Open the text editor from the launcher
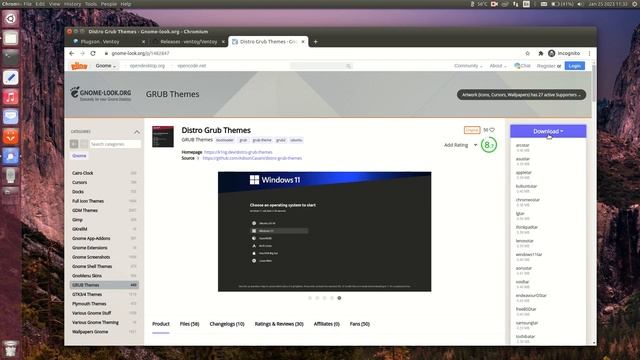The height and width of the screenshot is (360, 640). (11, 78)
